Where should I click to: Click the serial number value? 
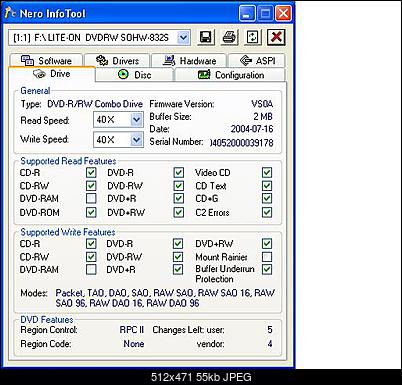242,143
